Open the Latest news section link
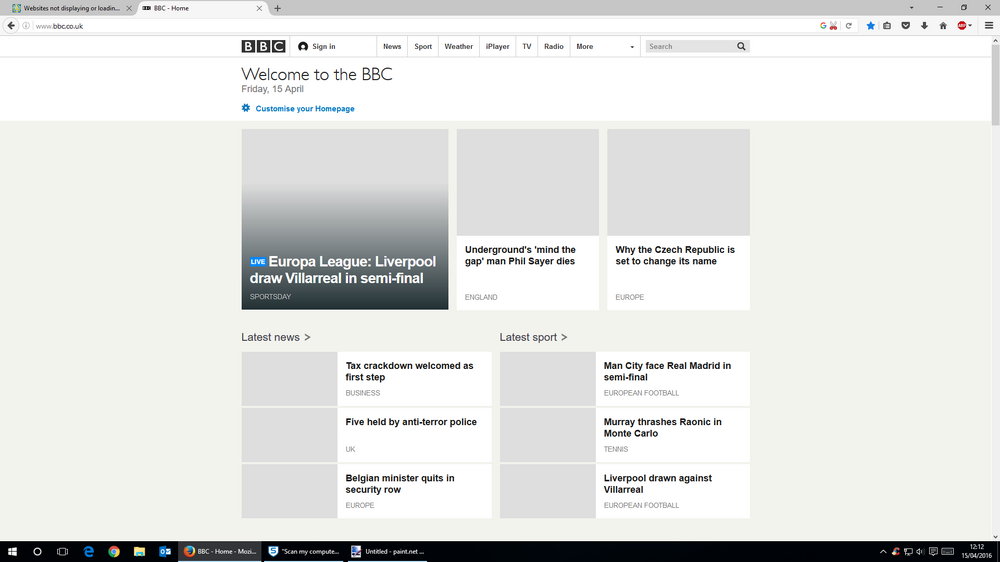 pyautogui.click(x=276, y=337)
